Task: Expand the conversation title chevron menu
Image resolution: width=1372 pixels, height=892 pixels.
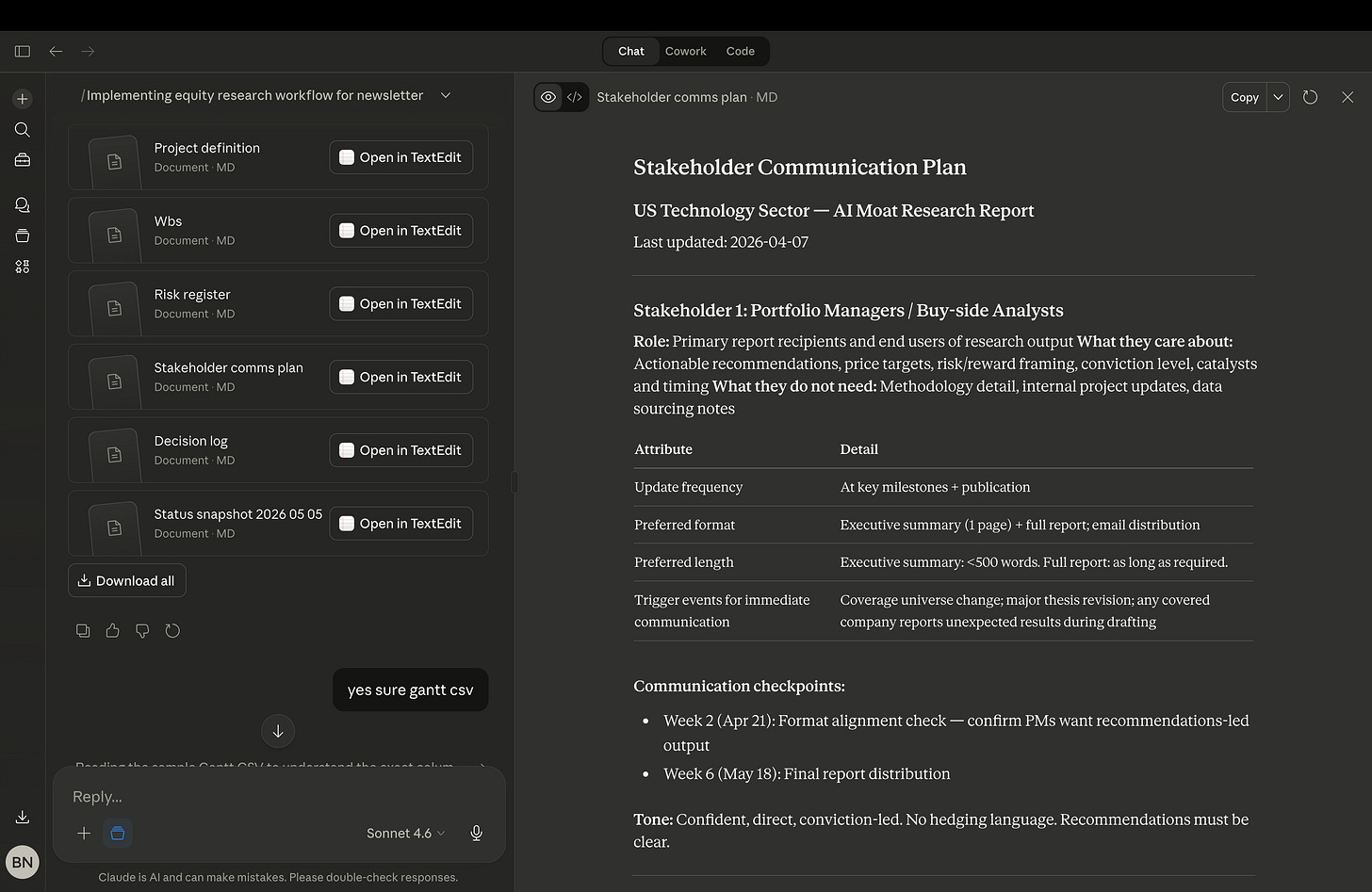Action: point(446,95)
